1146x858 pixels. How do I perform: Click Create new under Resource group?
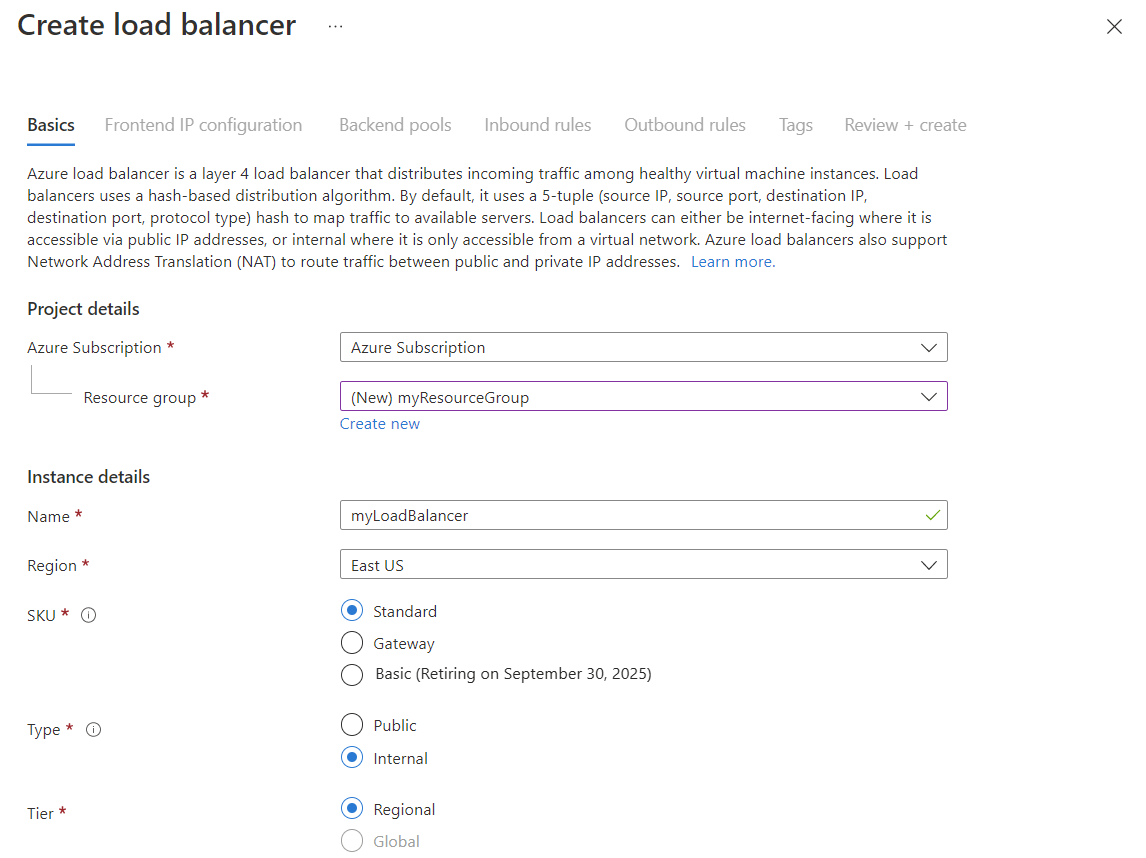click(x=380, y=423)
